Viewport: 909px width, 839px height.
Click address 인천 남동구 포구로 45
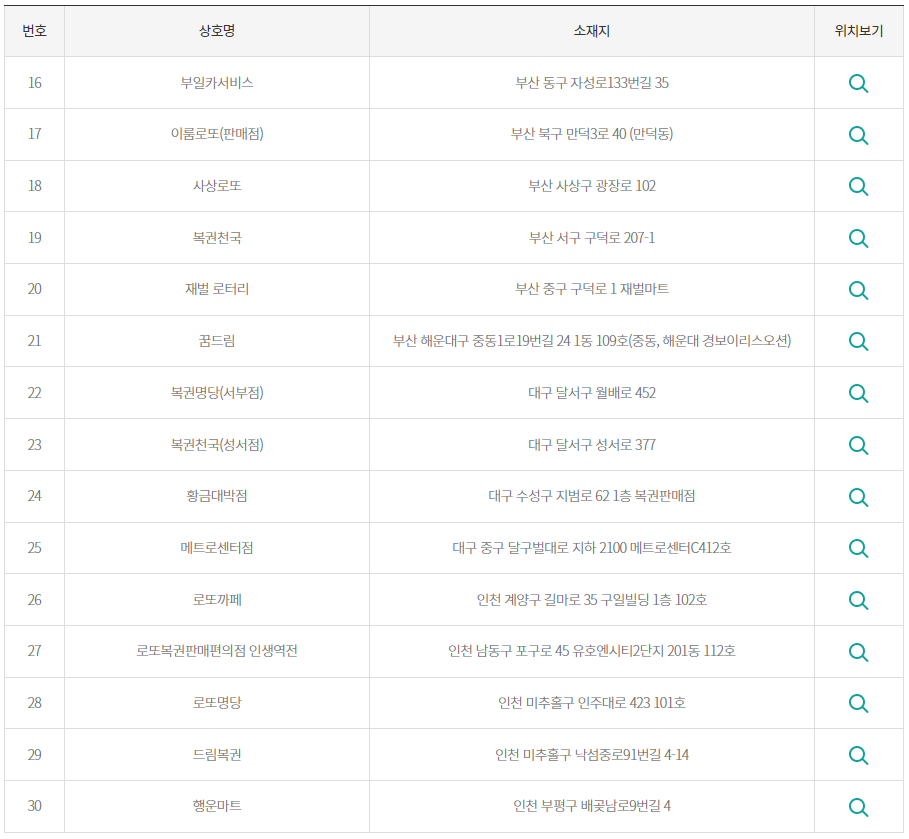(508, 651)
